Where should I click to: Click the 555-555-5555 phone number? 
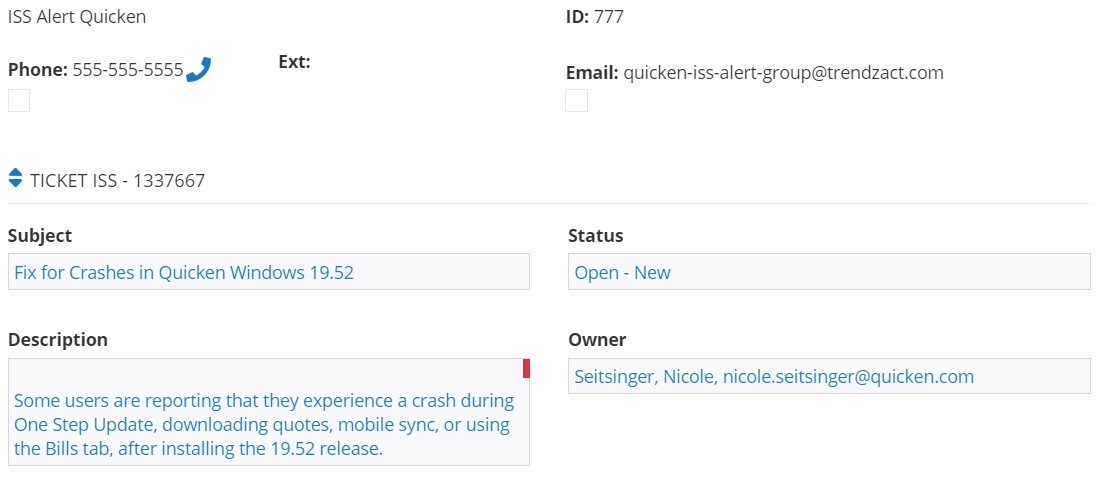[128, 70]
